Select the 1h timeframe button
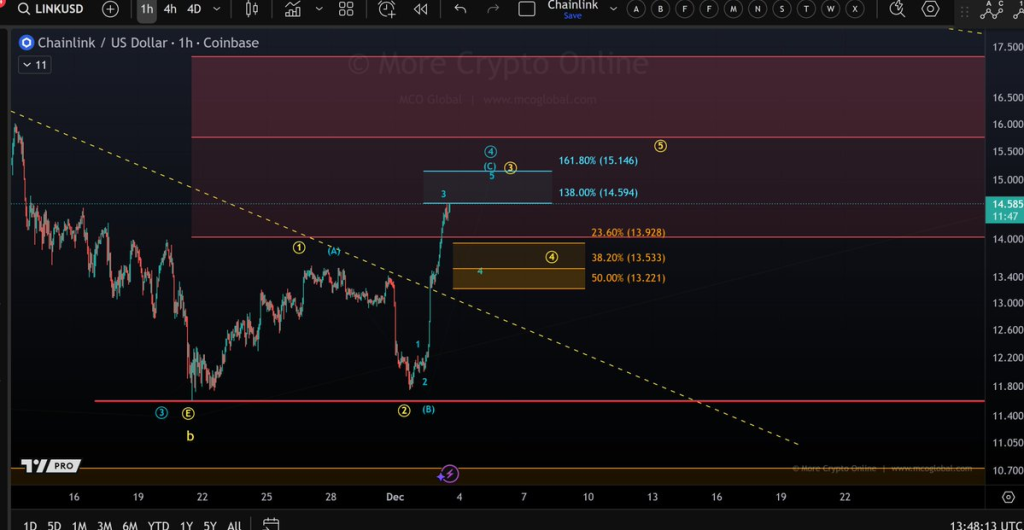1024x530 pixels. click(x=147, y=9)
